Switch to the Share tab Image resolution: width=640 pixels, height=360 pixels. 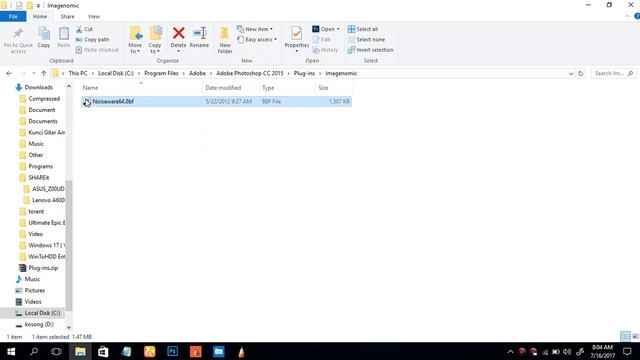tap(67, 17)
